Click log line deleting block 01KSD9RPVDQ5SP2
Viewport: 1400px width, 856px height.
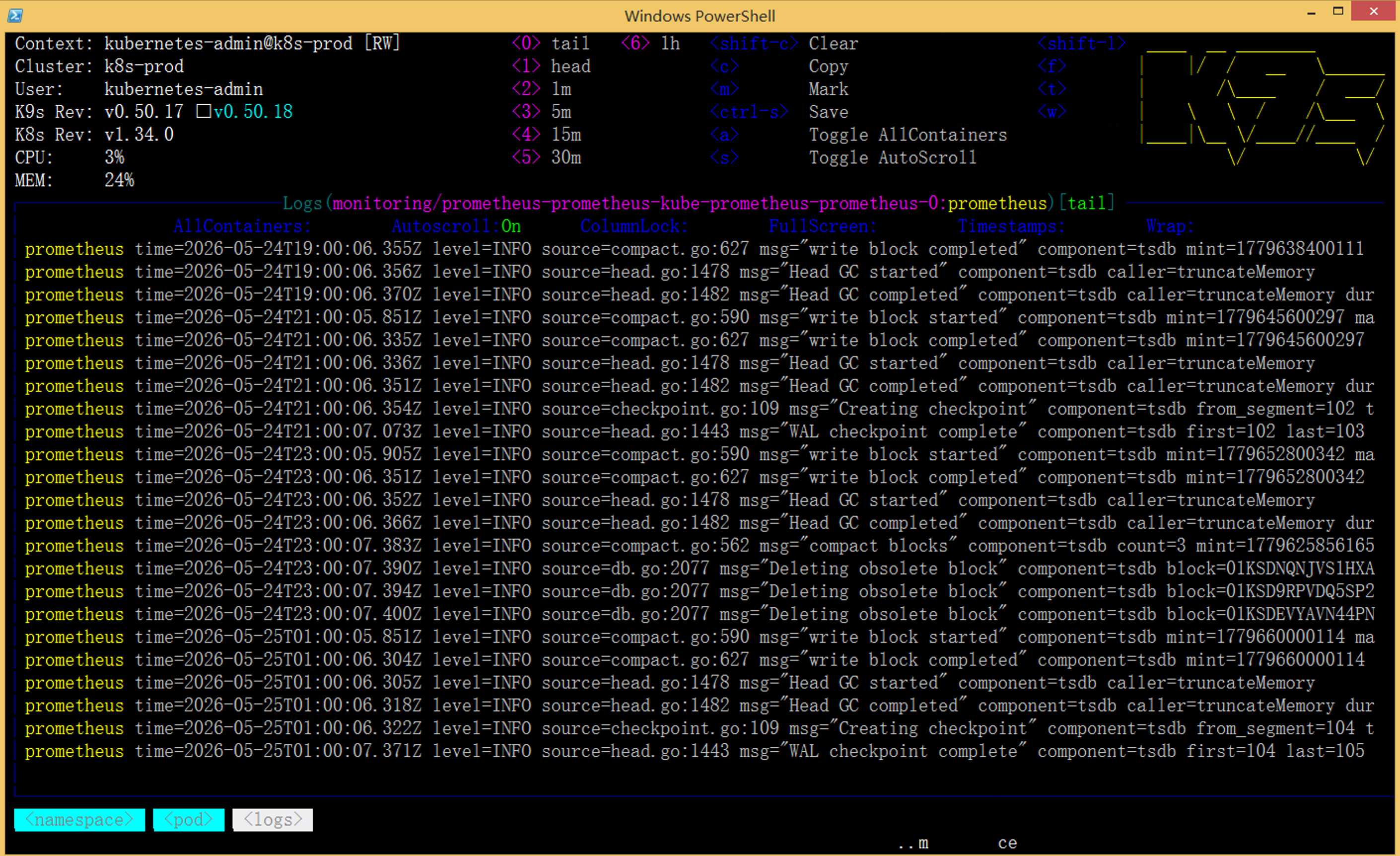click(700, 591)
